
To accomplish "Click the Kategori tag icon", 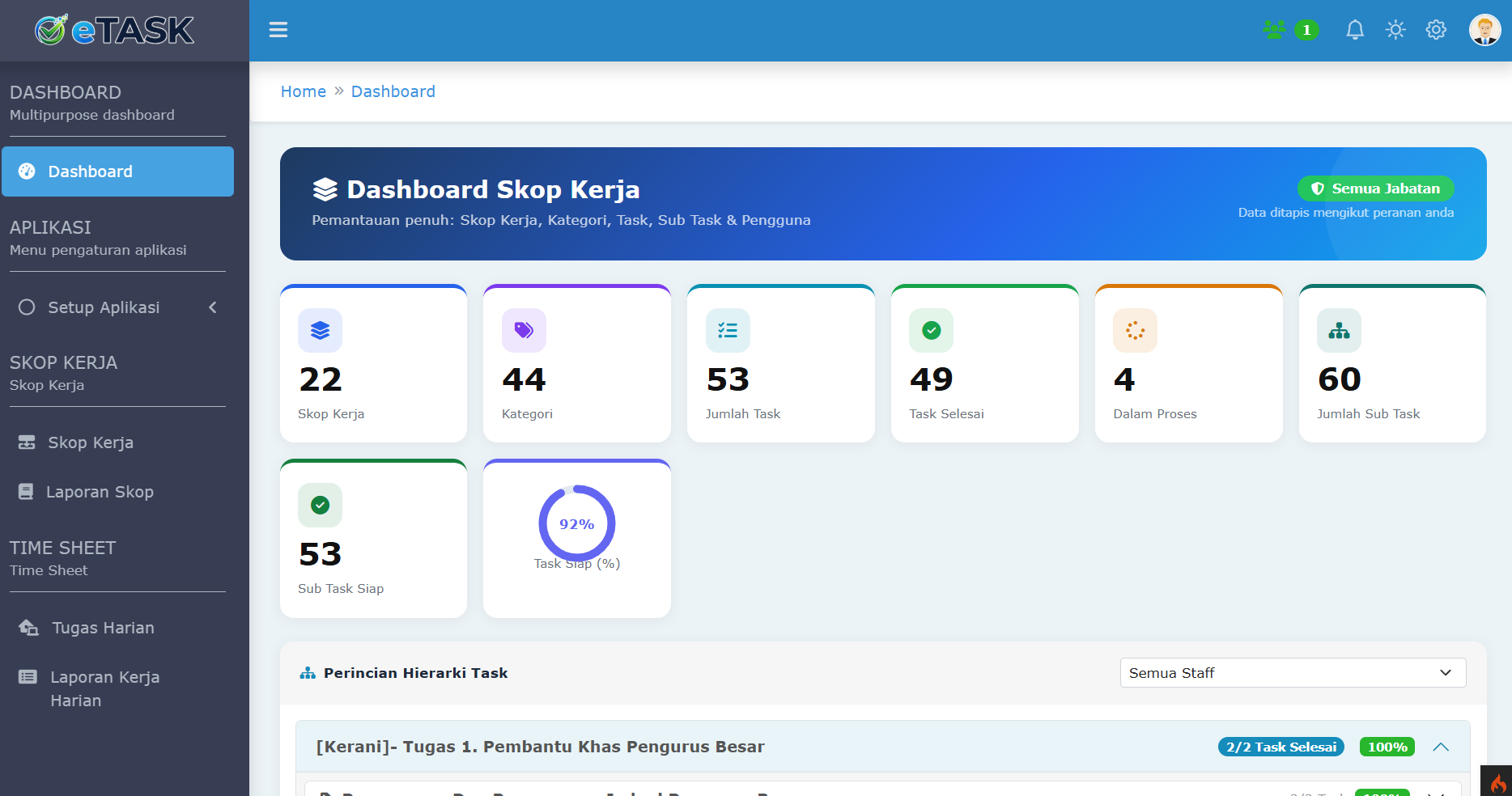I will click(x=524, y=330).
